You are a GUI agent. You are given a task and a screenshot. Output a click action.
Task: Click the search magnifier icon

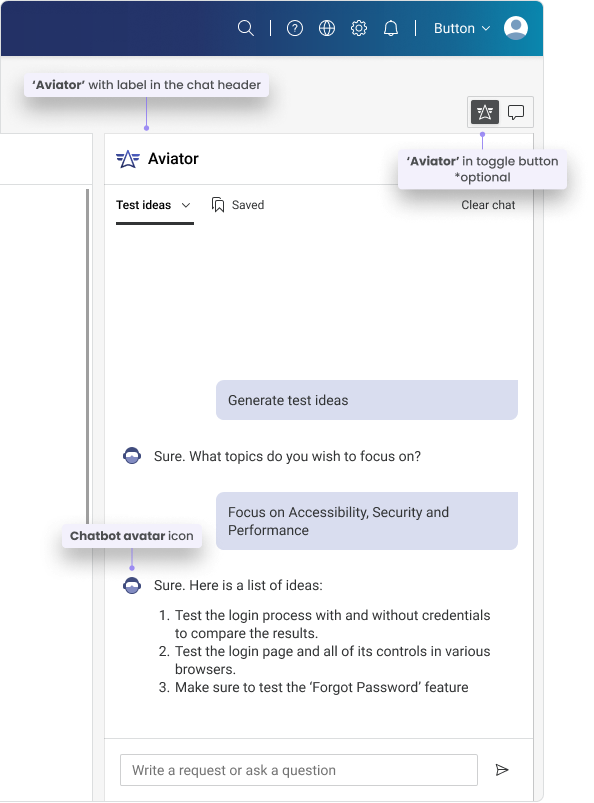[246, 28]
